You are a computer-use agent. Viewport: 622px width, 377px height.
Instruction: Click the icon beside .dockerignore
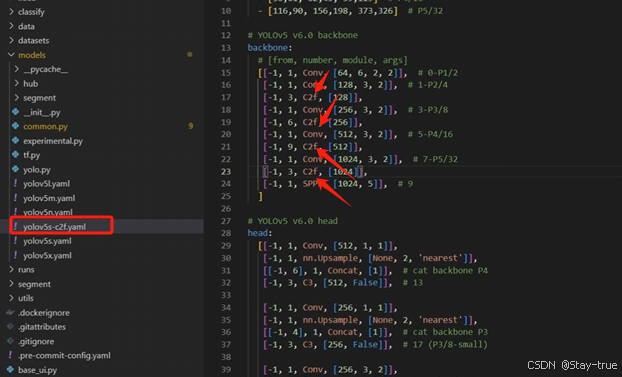click(x=10, y=312)
